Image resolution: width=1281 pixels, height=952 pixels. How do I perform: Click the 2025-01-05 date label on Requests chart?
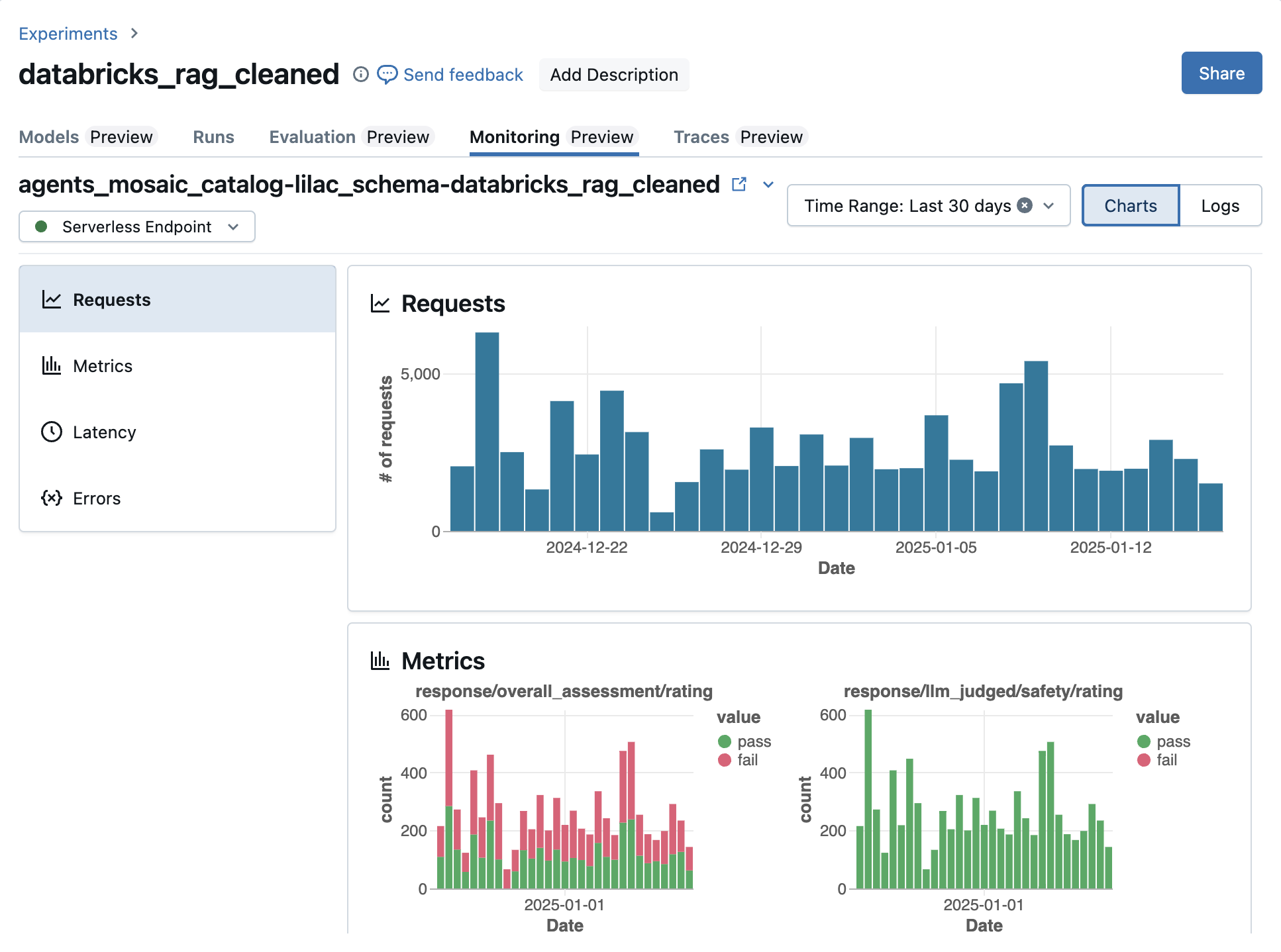[x=936, y=547]
